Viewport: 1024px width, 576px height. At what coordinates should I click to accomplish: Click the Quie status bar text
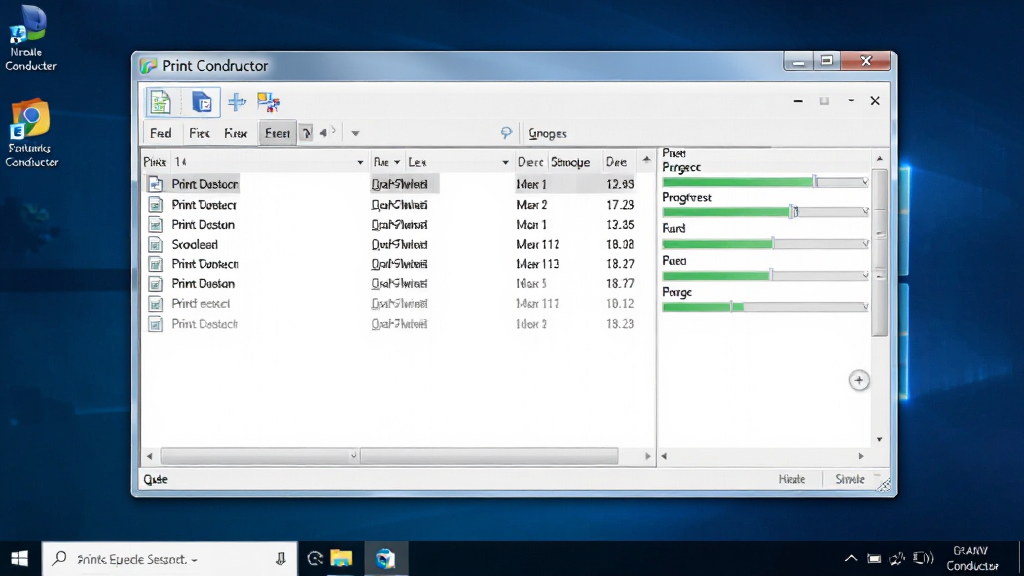pos(155,479)
